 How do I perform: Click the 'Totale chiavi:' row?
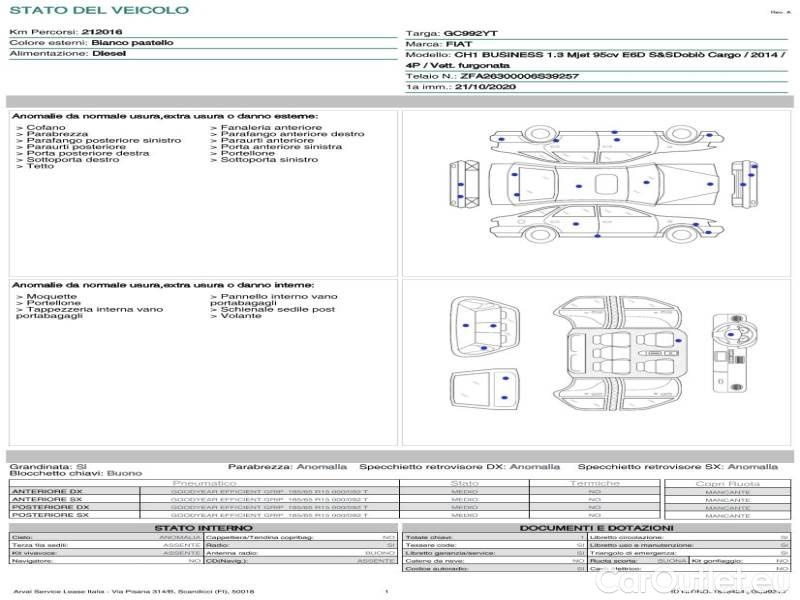pyautogui.click(x=495, y=537)
